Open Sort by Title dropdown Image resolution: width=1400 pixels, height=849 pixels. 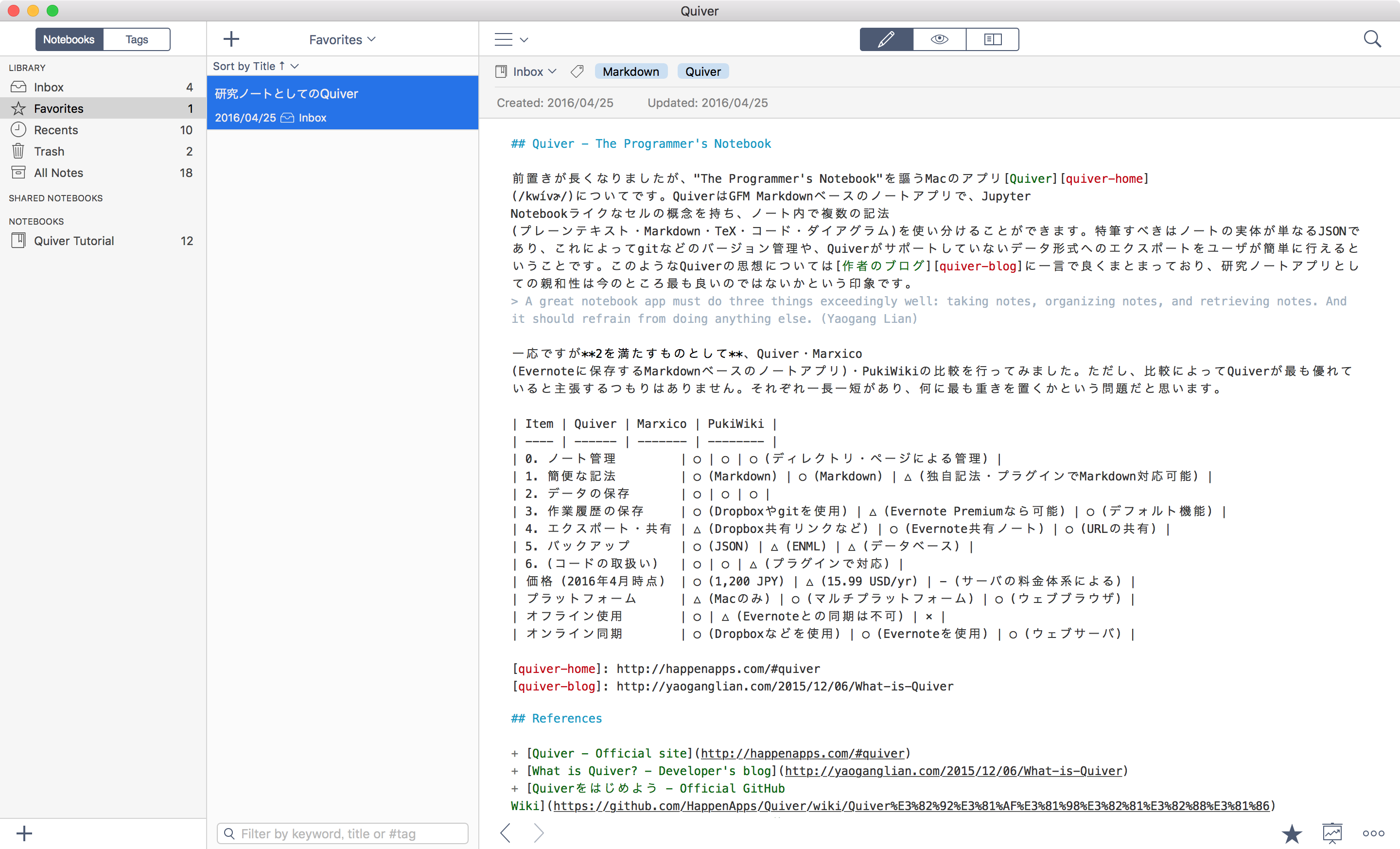coord(256,66)
